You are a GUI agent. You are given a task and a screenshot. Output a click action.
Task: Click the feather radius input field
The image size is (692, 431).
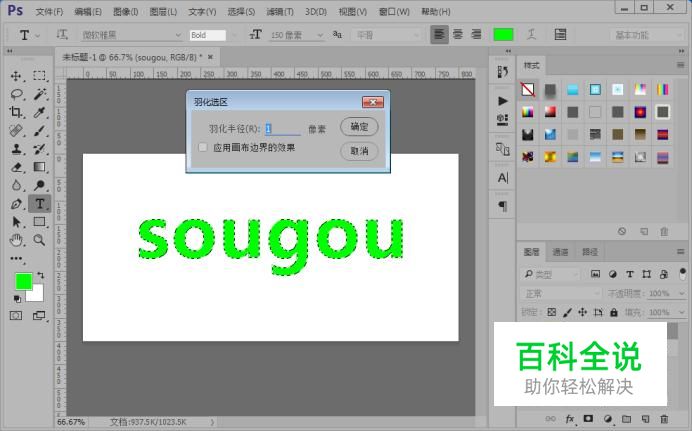coord(283,128)
